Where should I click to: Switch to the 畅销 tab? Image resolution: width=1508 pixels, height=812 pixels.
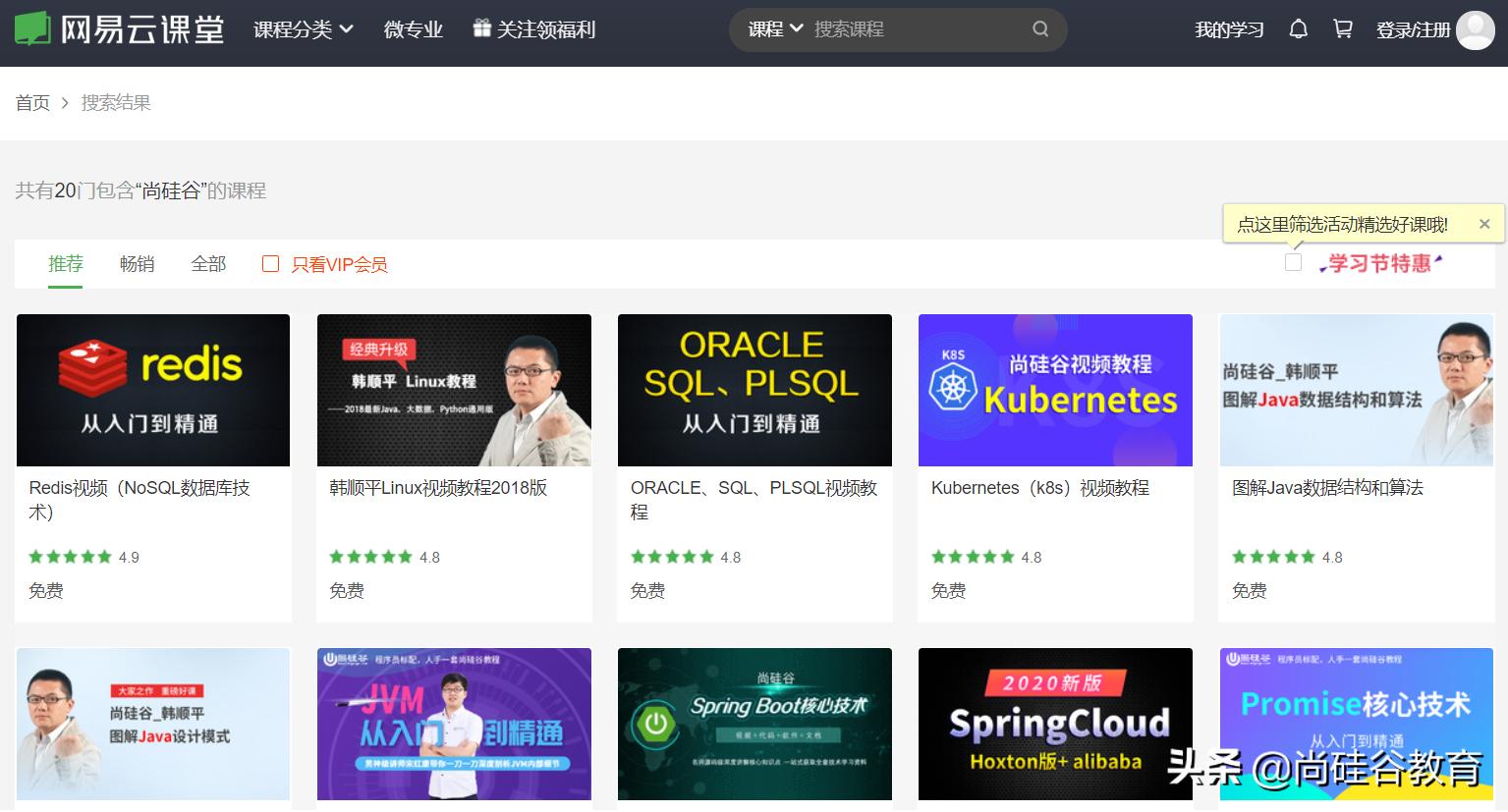[x=137, y=263]
